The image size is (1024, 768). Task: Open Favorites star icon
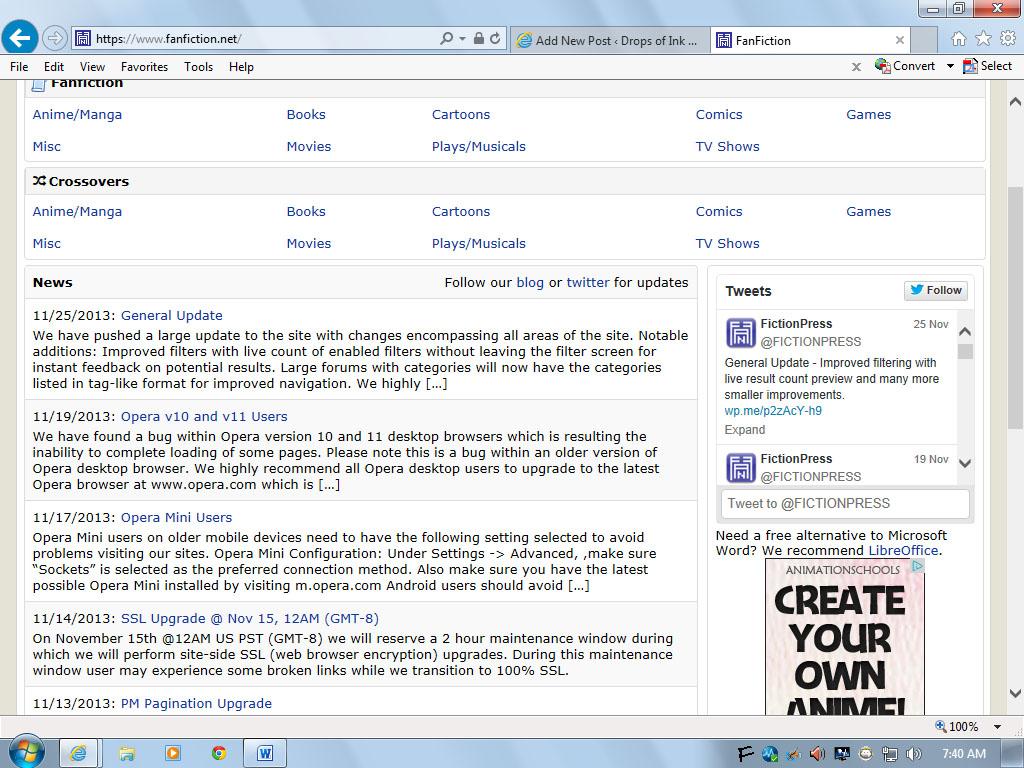pyautogui.click(x=983, y=39)
